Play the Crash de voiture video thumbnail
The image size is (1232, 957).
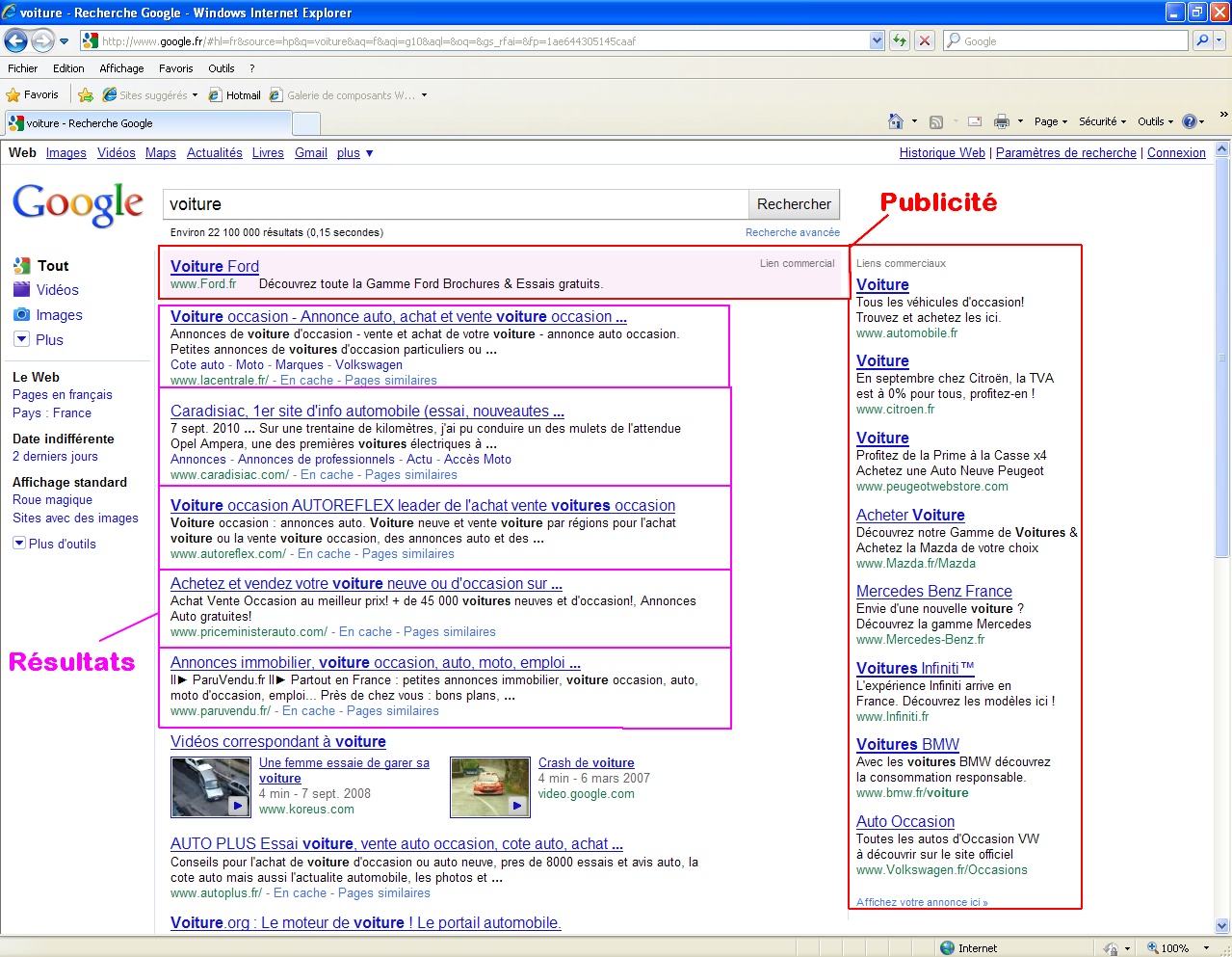(489, 787)
